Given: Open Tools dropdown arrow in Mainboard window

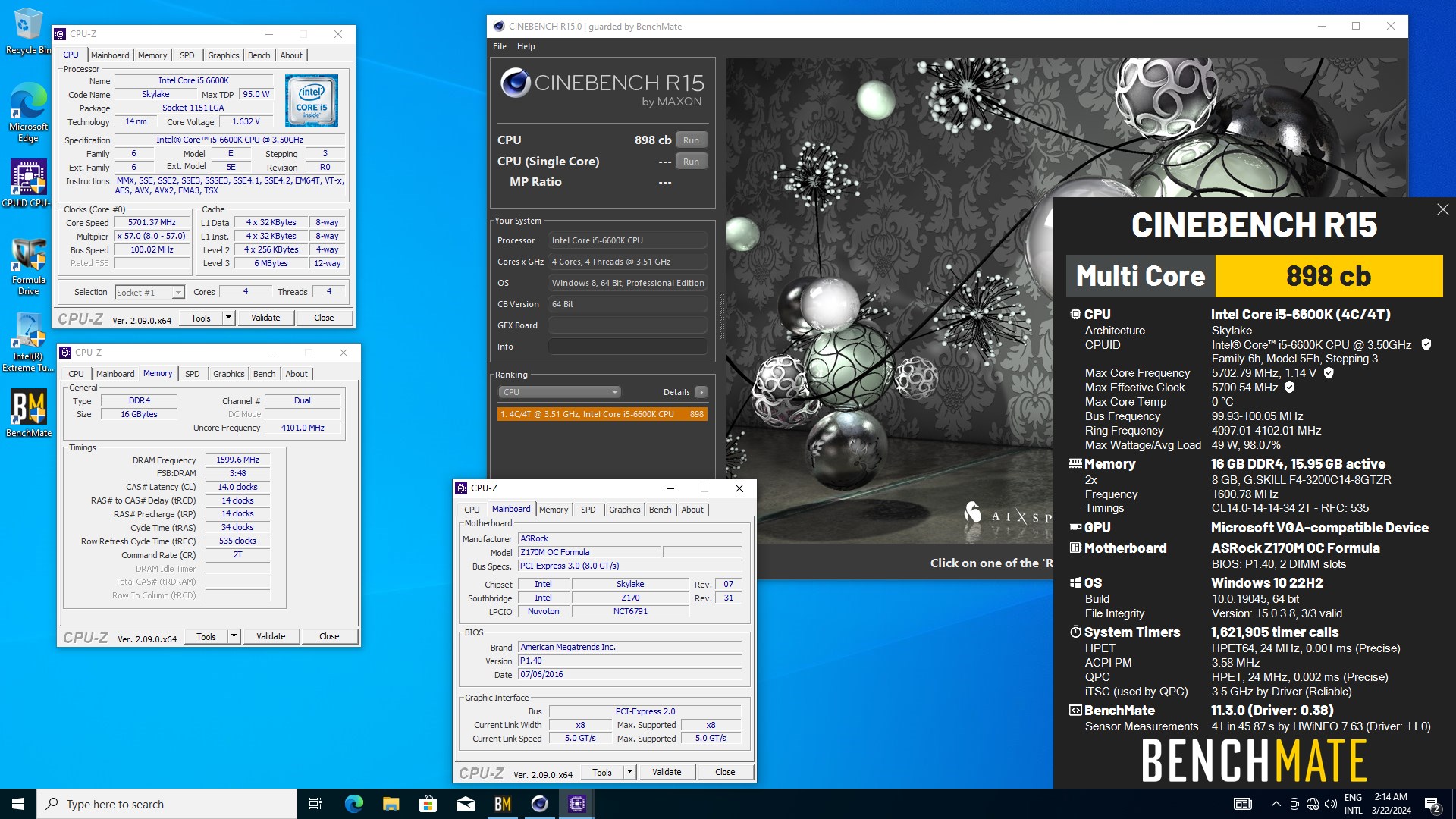Looking at the screenshot, I should pos(629,772).
